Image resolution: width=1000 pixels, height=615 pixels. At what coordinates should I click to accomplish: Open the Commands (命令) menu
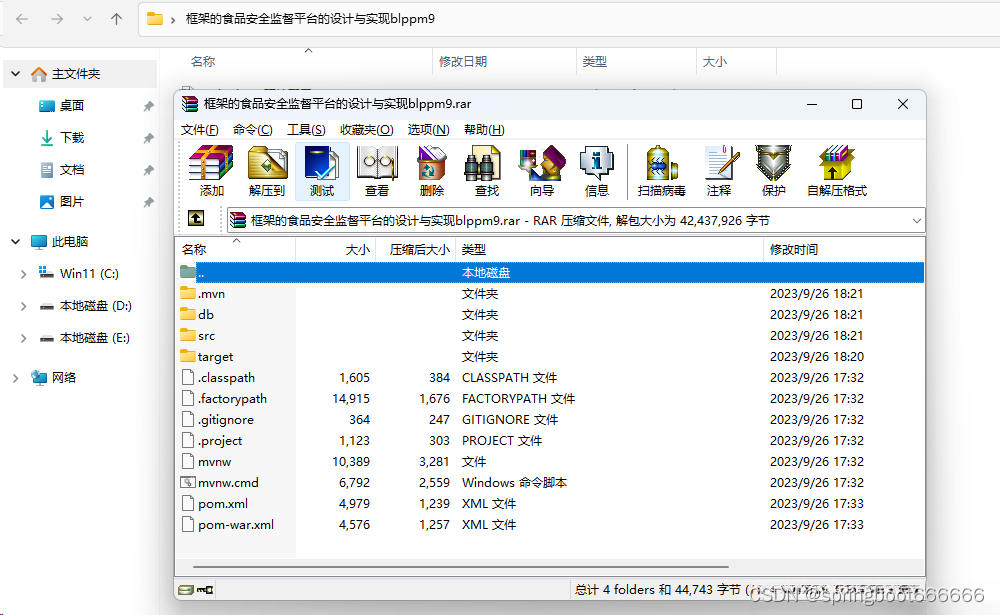253,130
